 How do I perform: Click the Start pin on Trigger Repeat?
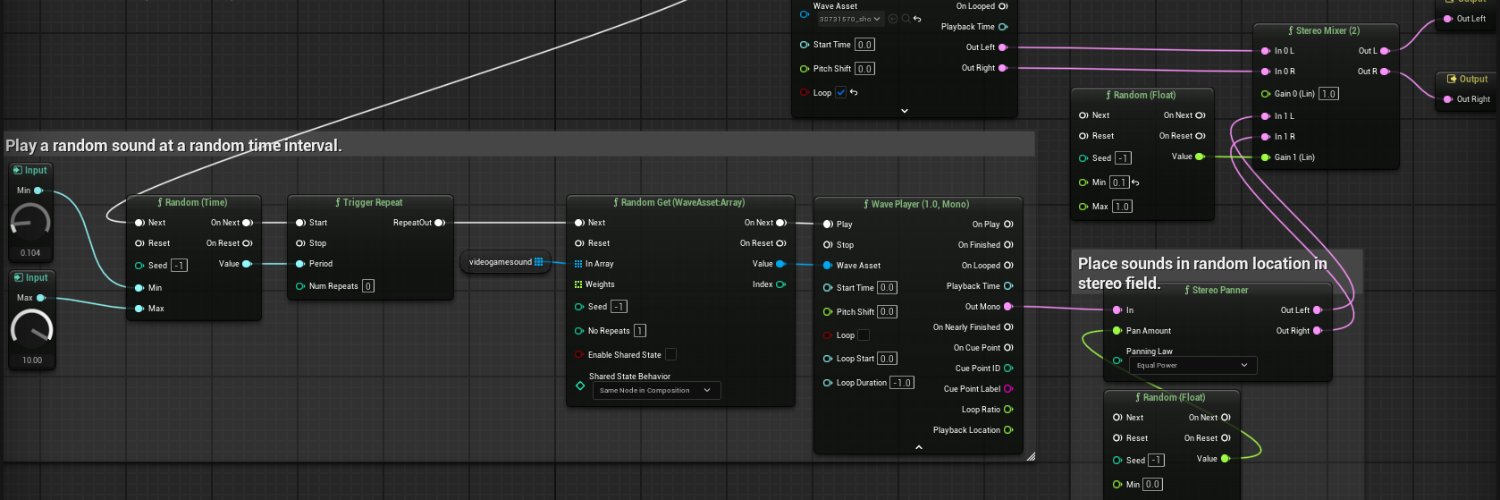coord(300,222)
